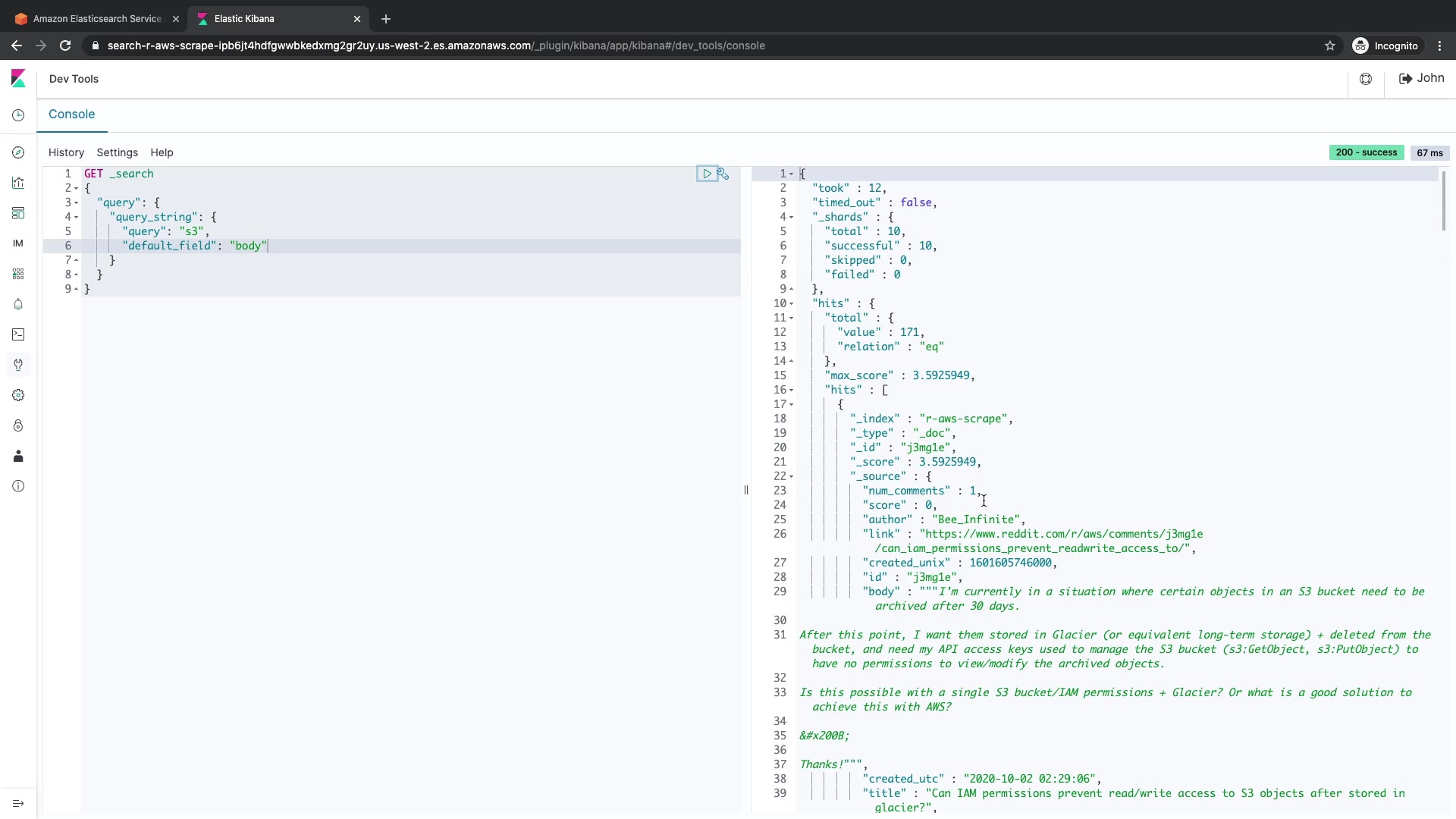Select the Console tab
This screenshot has width=1456, height=819.
(x=71, y=115)
